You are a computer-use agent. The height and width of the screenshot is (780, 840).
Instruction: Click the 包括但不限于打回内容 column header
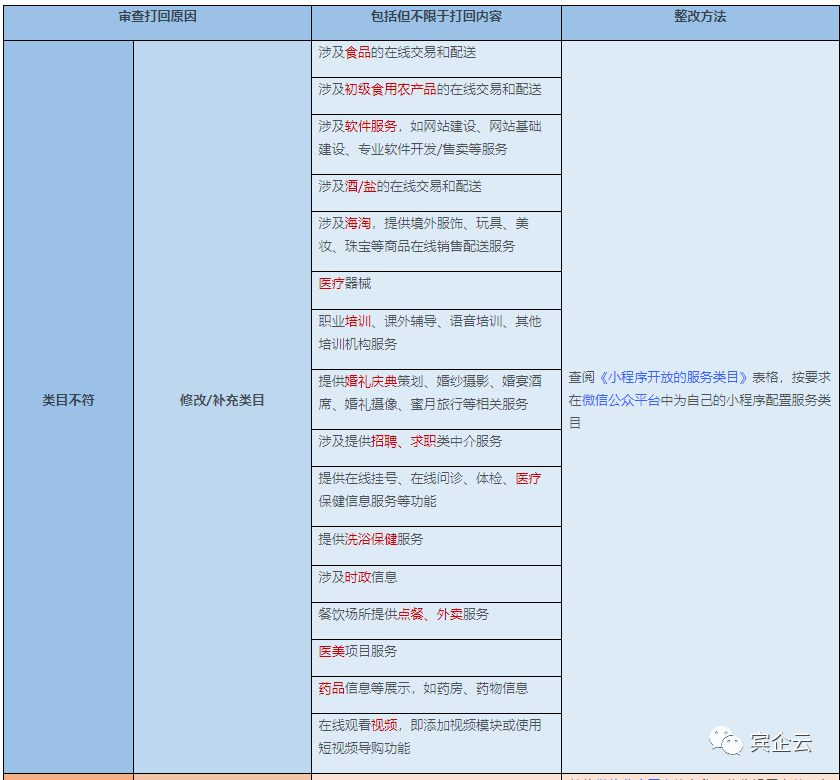(x=436, y=22)
